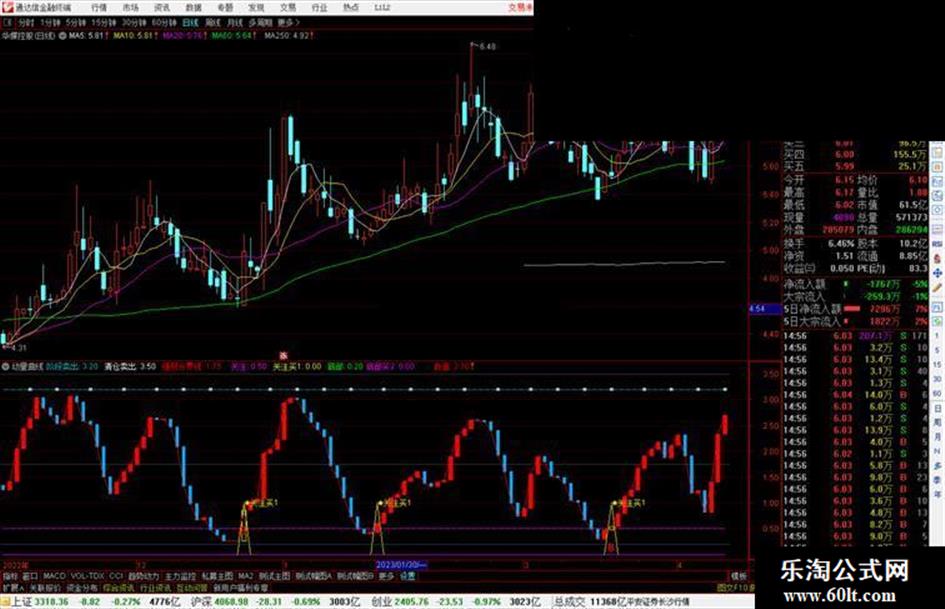Click the 2023/01/20 date marker on time axis
Image resolution: width=945 pixels, height=609 pixels.
pyautogui.click(x=401, y=565)
